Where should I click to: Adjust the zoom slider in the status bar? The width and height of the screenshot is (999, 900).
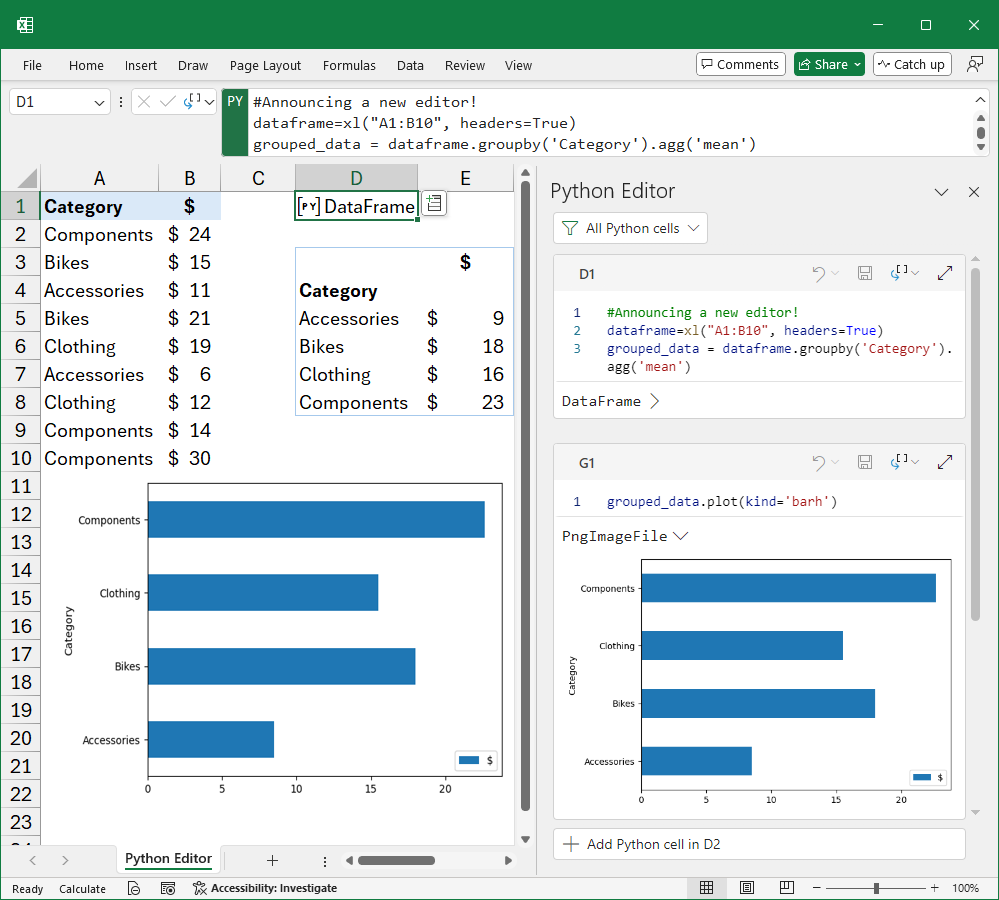pyautogui.click(x=877, y=888)
